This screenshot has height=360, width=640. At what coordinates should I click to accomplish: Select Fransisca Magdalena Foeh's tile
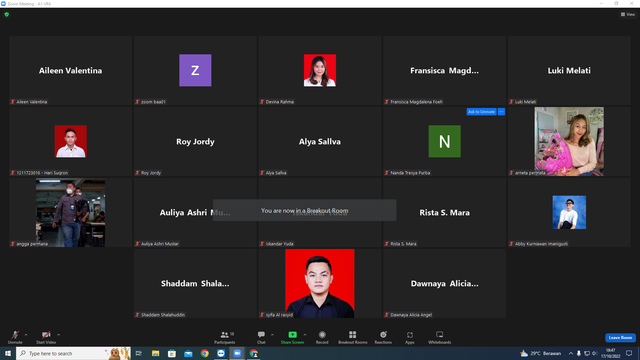click(444, 71)
